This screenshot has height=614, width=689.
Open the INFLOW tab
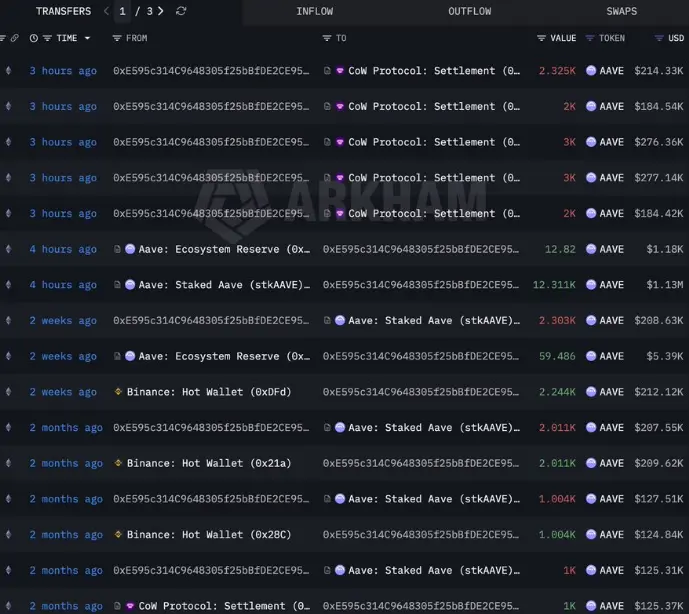315,11
